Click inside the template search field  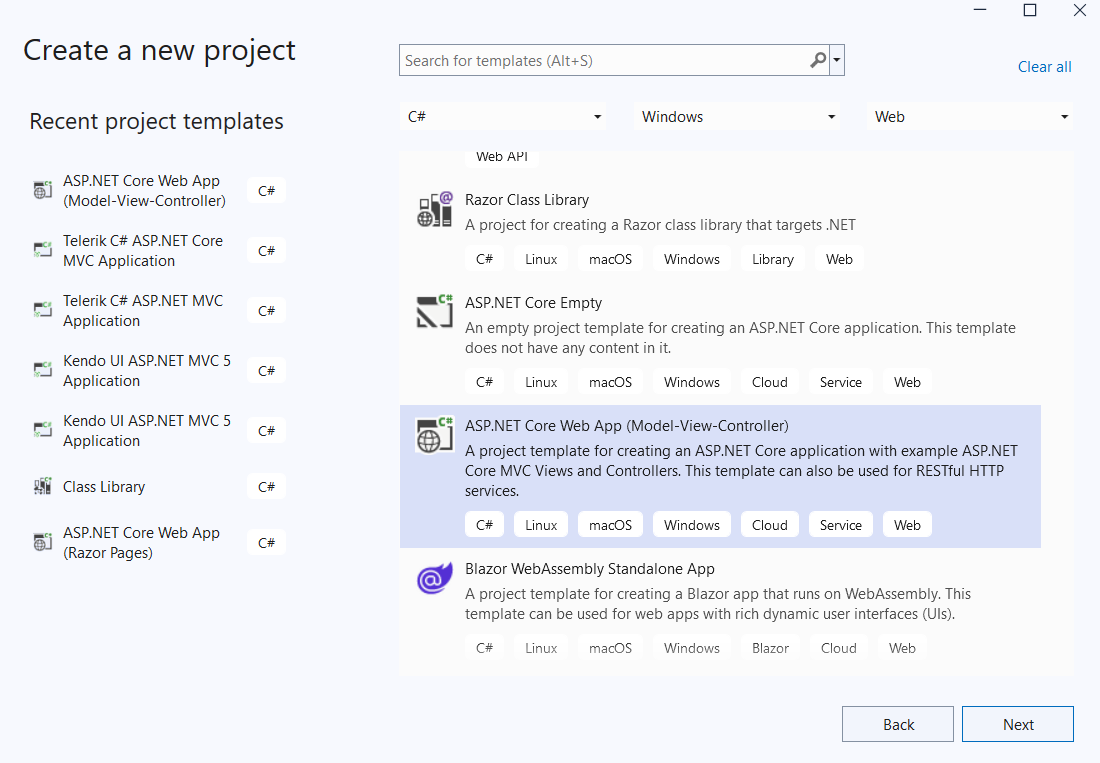pos(600,60)
